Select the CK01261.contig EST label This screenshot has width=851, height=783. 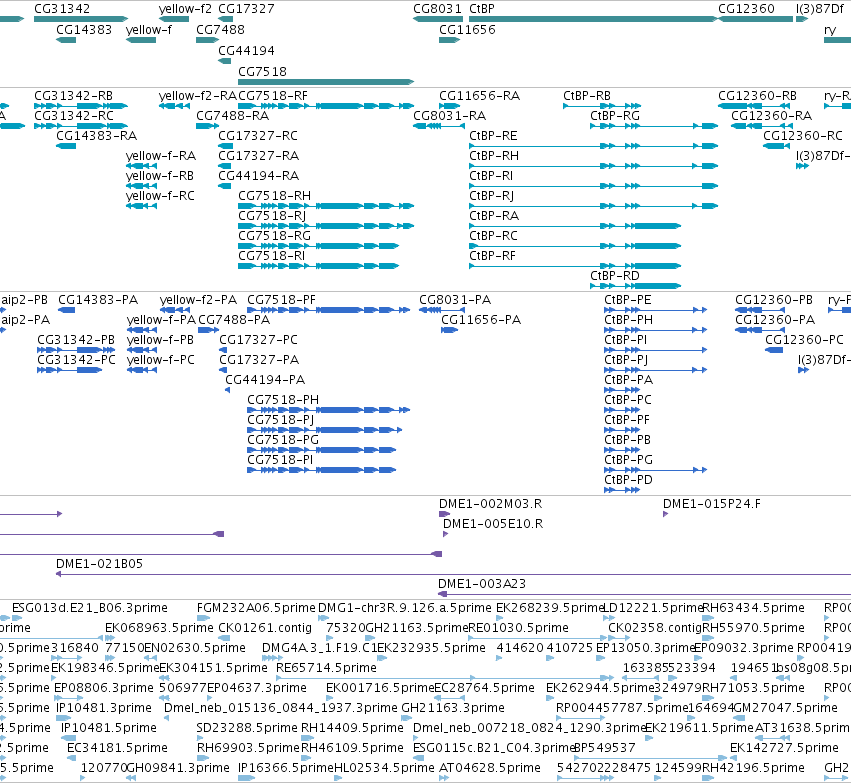[x=265, y=628]
